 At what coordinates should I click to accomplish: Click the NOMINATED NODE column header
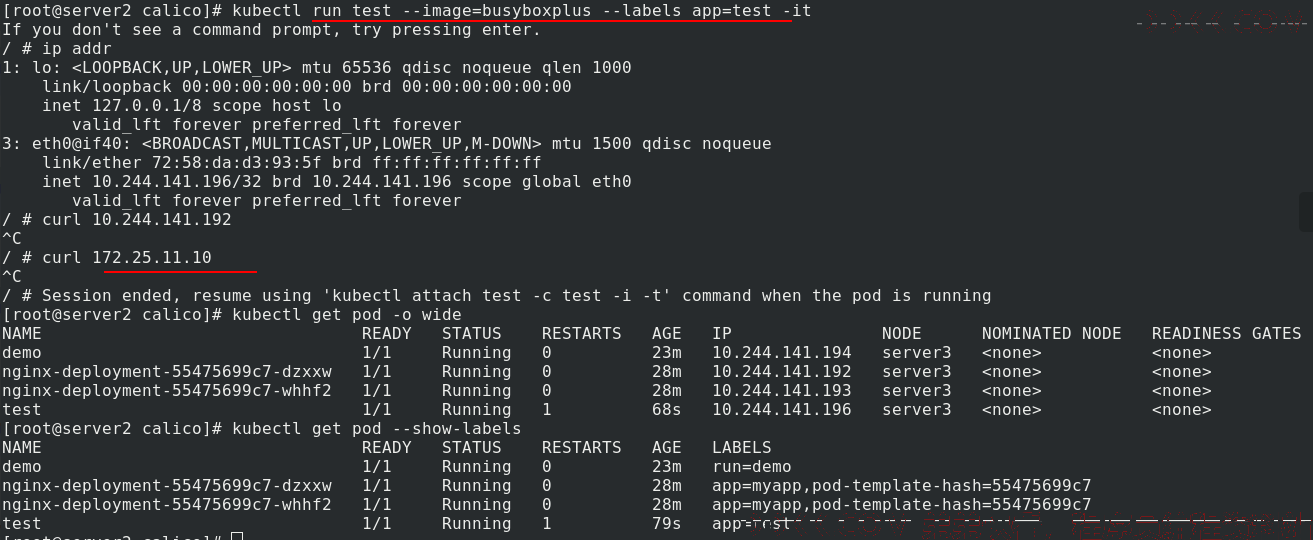(x=1052, y=334)
